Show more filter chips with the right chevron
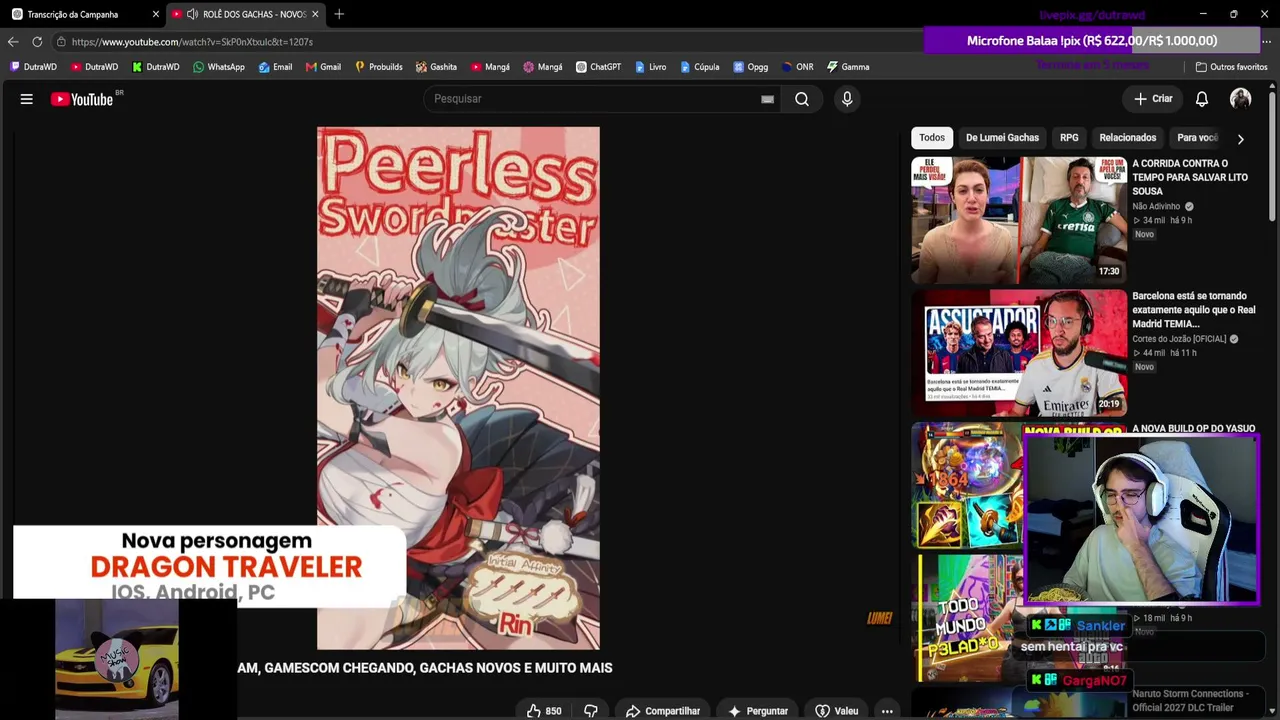This screenshot has width=1280, height=720. coord(1240,139)
